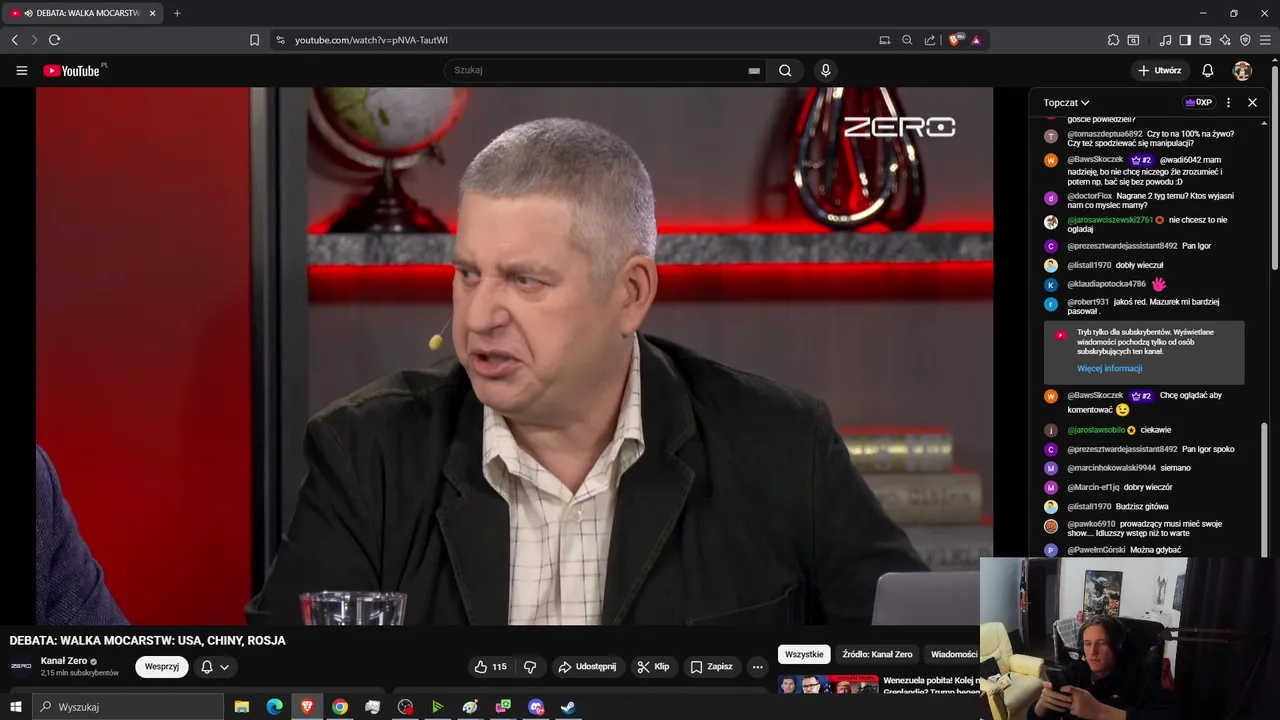
Task: Open the account avatar menu
Action: pos(1242,71)
